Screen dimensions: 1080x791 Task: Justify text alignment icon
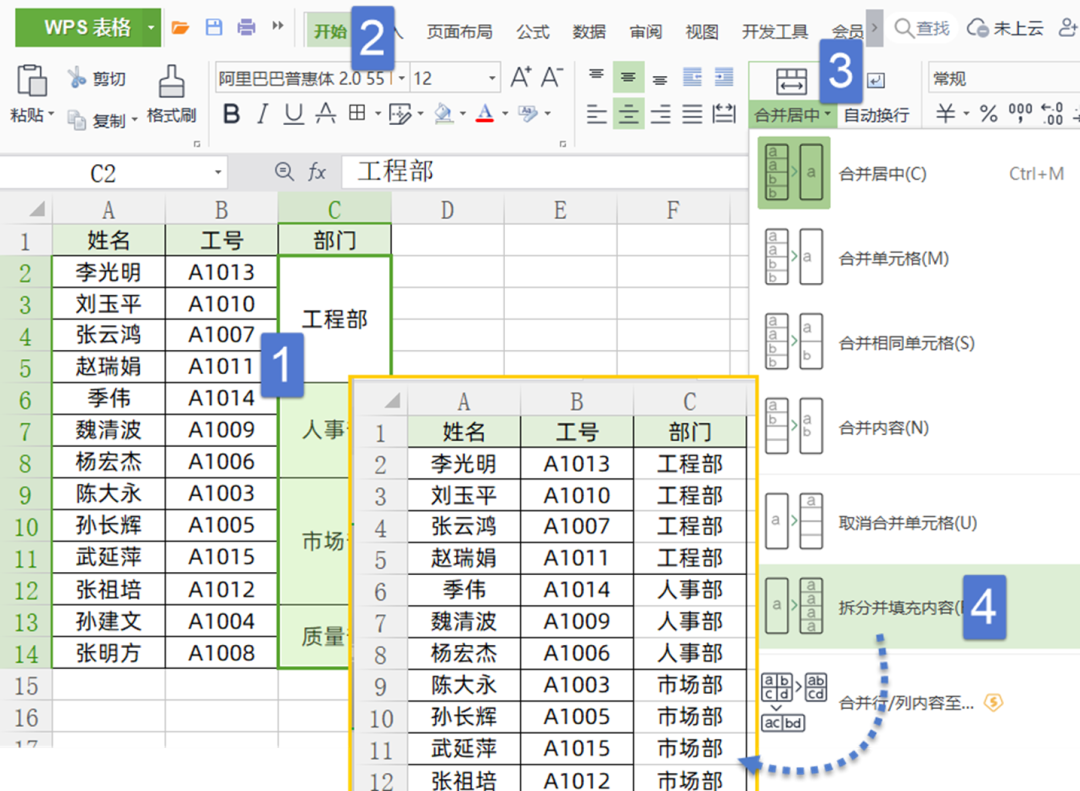(x=692, y=114)
